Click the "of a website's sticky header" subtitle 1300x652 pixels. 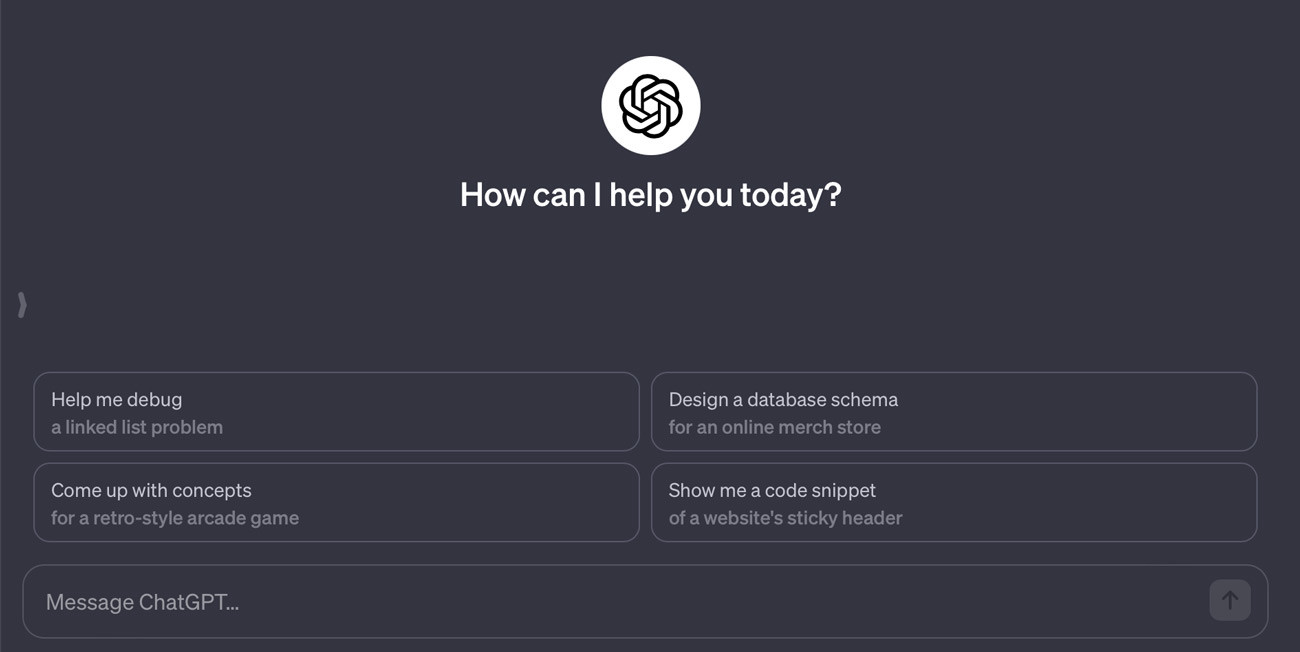pyautogui.click(x=785, y=519)
